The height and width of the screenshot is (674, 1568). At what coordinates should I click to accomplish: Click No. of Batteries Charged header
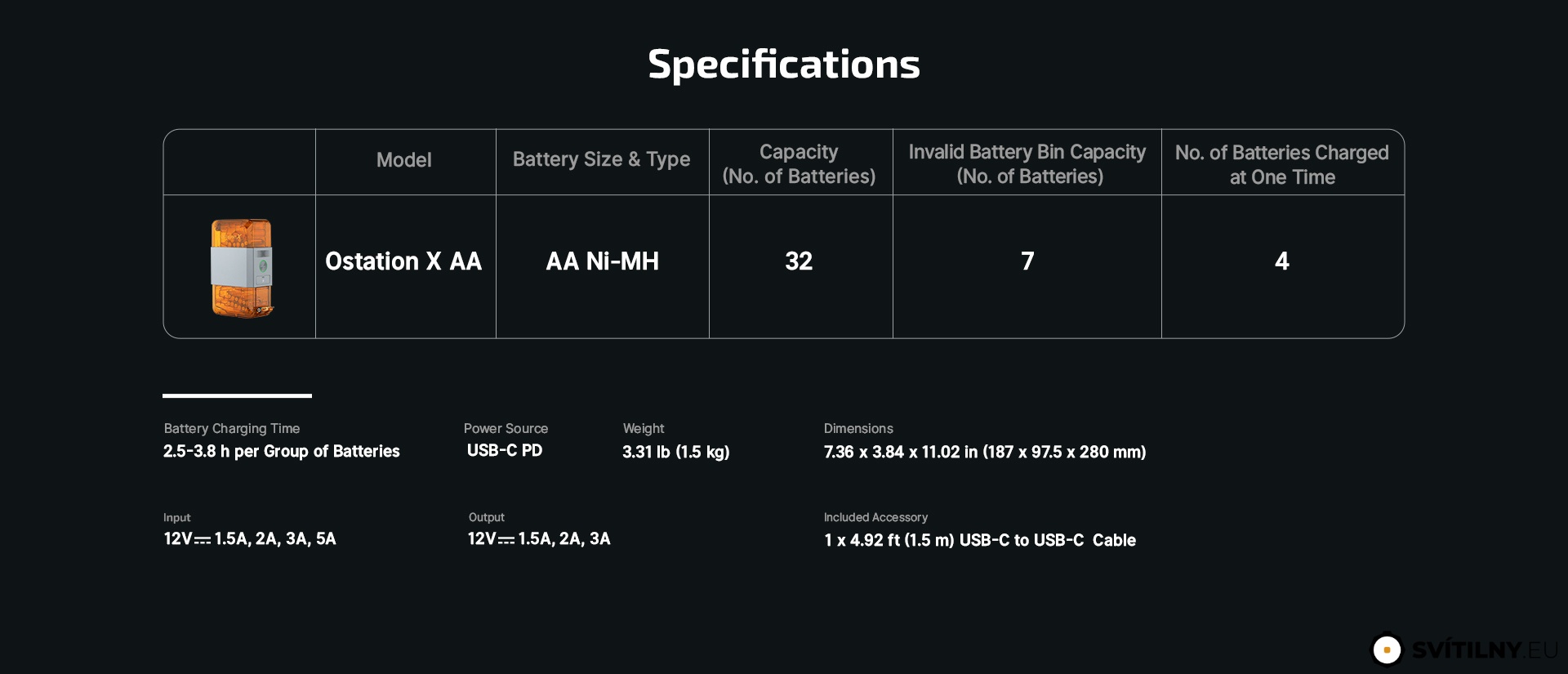(1282, 165)
